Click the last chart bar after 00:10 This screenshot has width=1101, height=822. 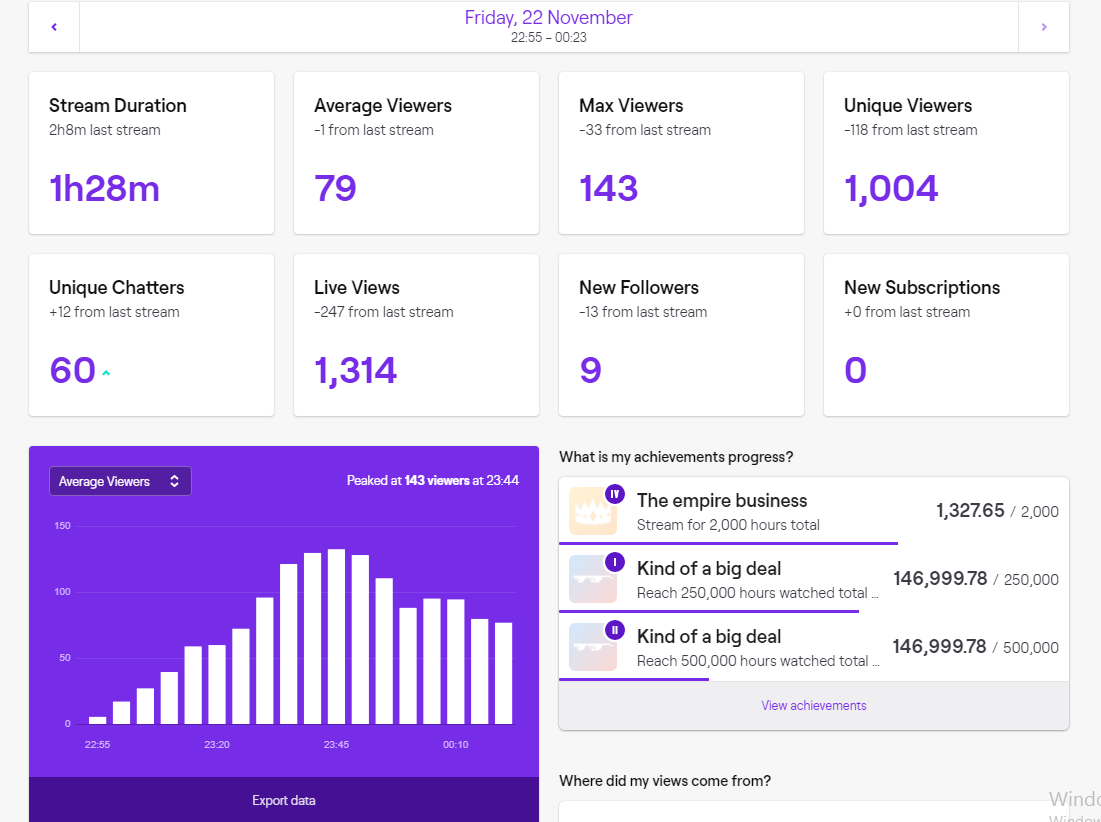[x=503, y=673]
